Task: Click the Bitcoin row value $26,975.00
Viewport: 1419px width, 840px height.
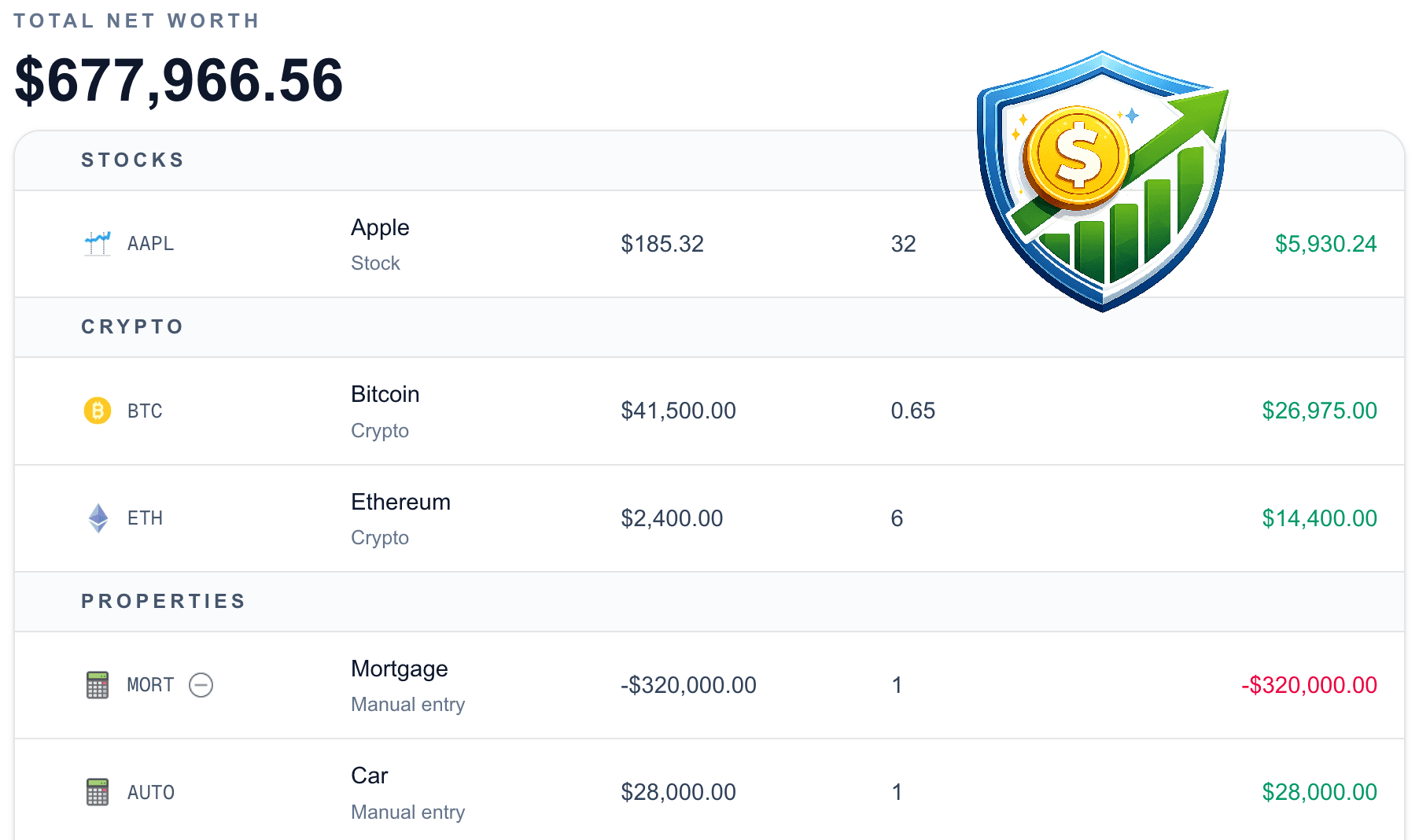Action: pyautogui.click(x=1319, y=411)
